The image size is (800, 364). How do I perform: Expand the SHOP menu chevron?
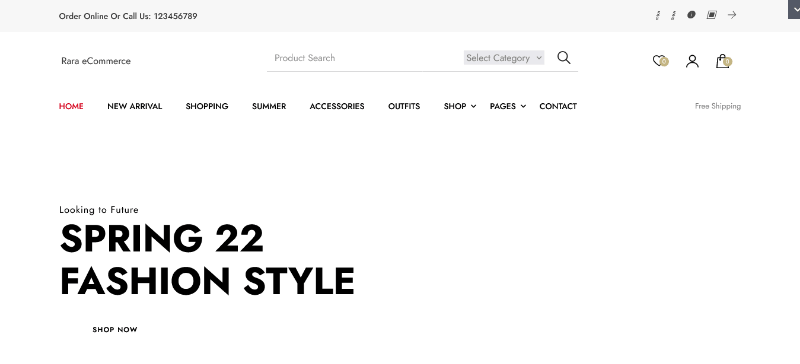coord(473,106)
